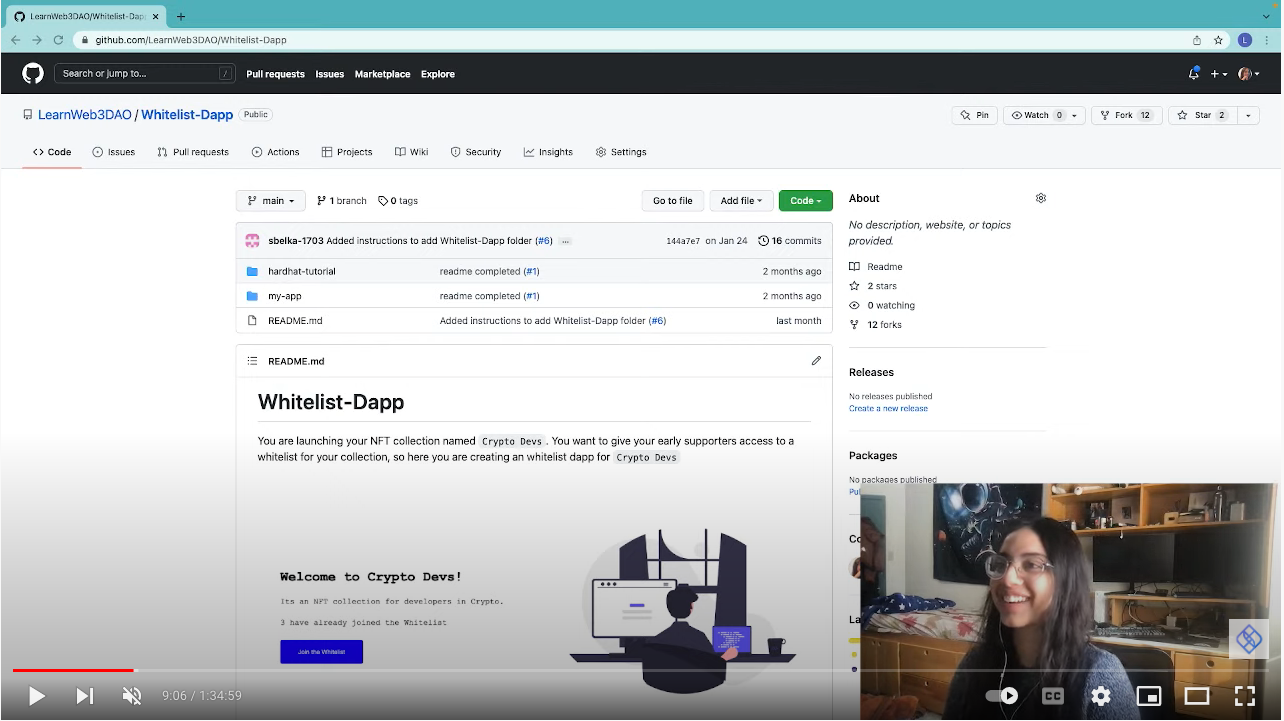Open the notifications bell icon

[x=1193, y=74]
